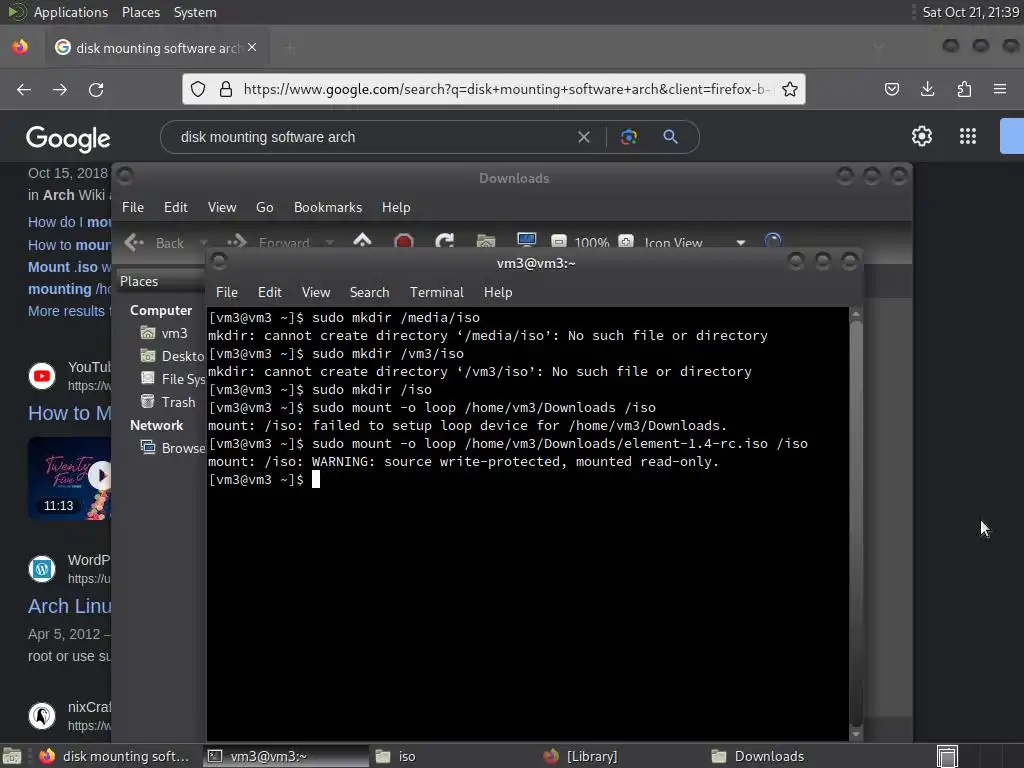Go up one folder in Downloads window

tap(362, 242)
